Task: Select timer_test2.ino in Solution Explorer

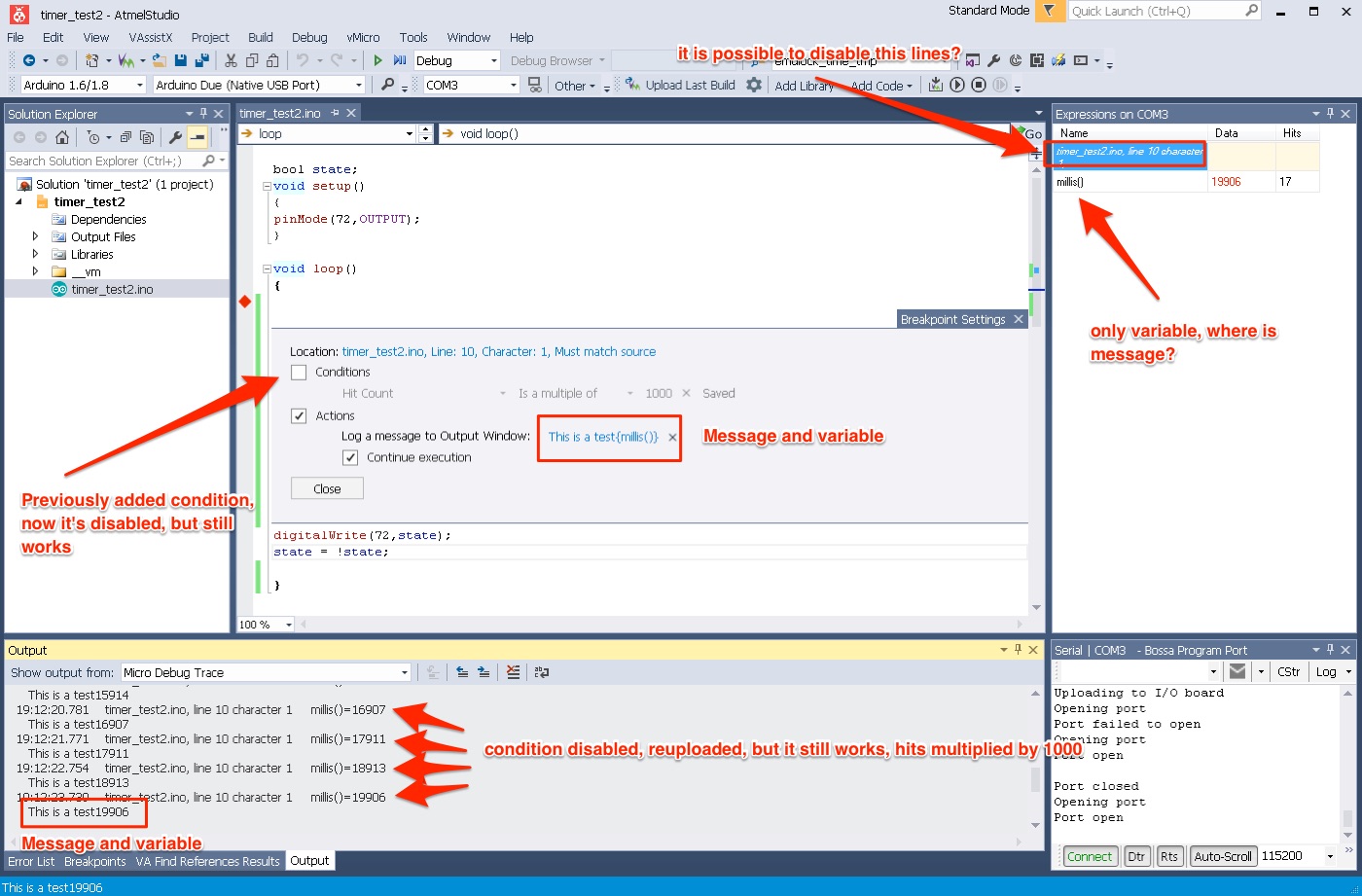Action: (x=112, y=289)
